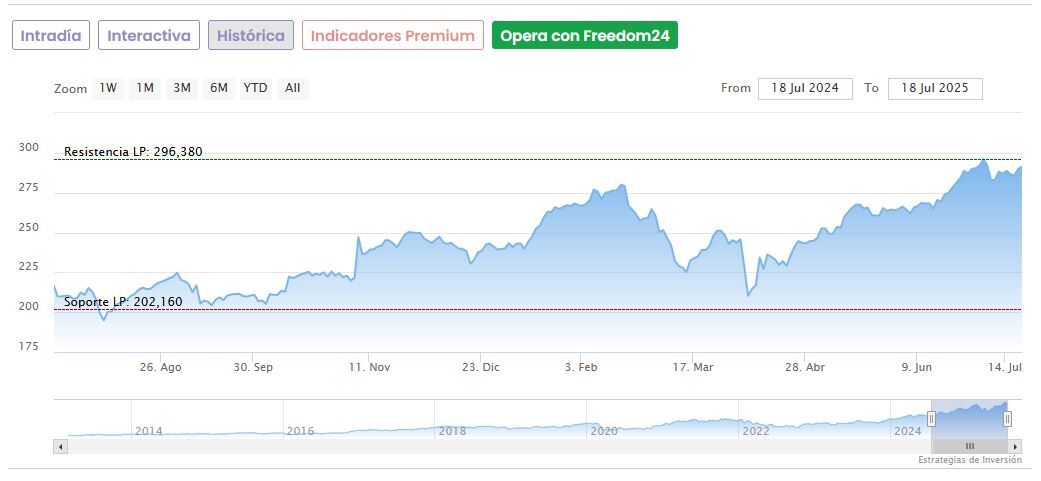Select the Histórica tab

coord(251,36)
